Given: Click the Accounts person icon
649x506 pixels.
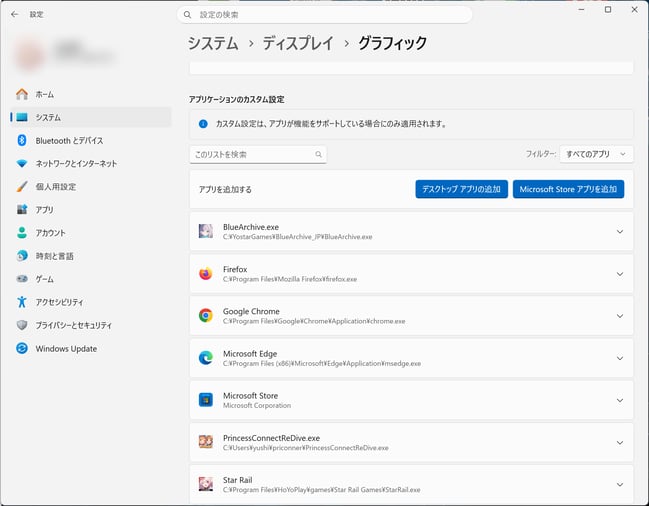Looking at the screenshot, I should [x=22, y=233].
